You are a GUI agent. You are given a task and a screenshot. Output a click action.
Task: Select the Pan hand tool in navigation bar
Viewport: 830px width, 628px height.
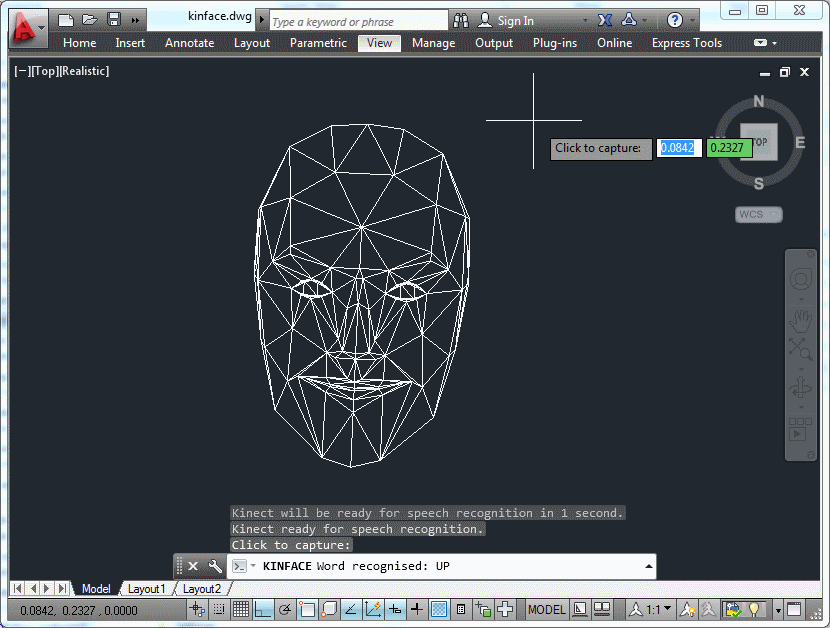(800, 319)
